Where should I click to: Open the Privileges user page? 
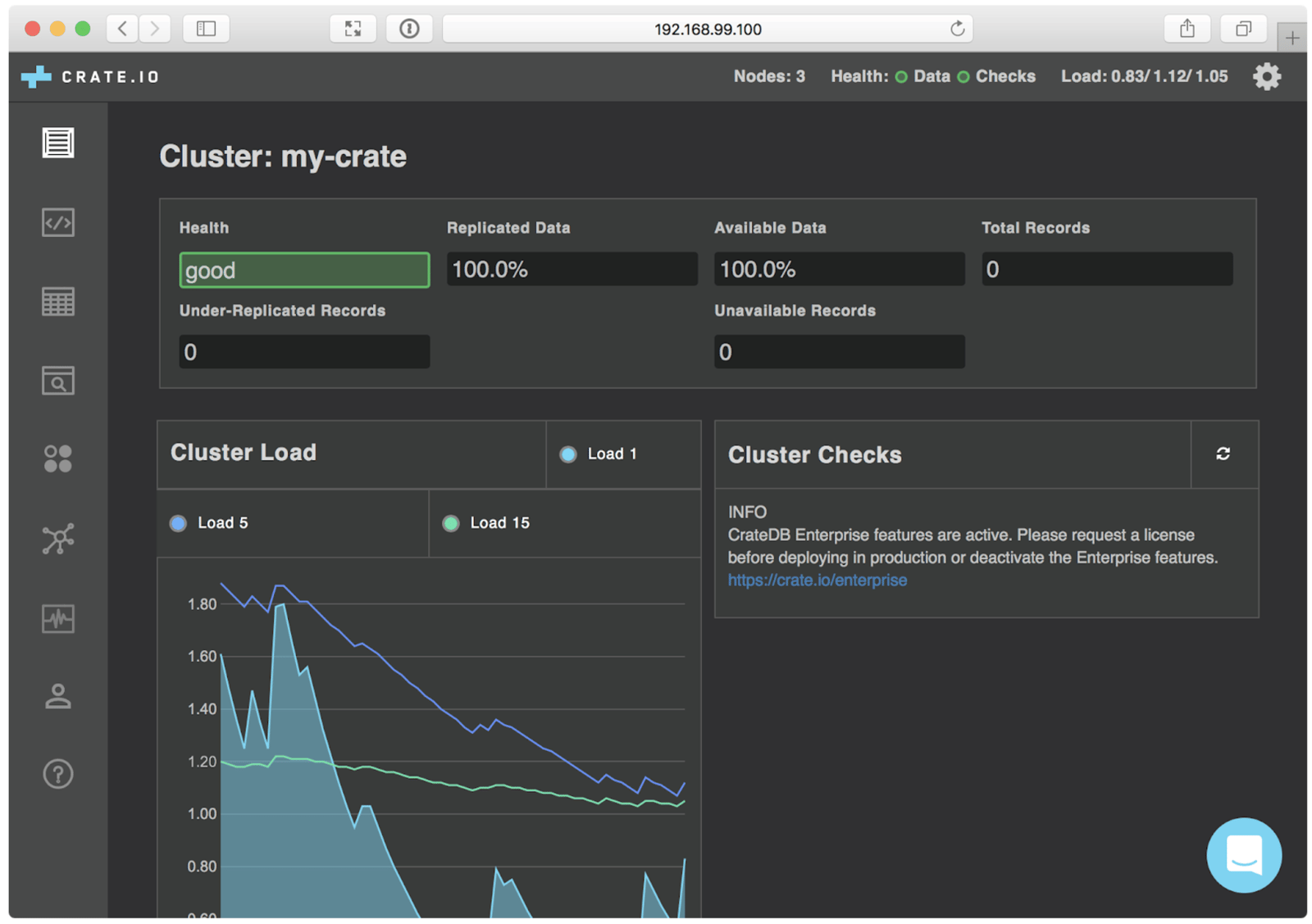[x=57, y=697]
